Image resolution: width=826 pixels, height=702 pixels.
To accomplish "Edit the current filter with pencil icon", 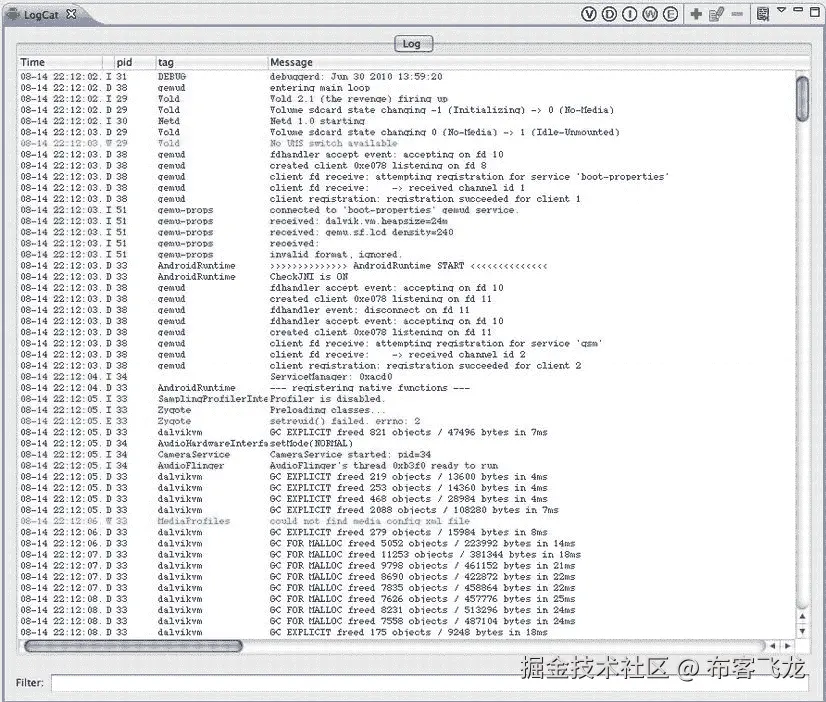I will (x=716, y=14).
